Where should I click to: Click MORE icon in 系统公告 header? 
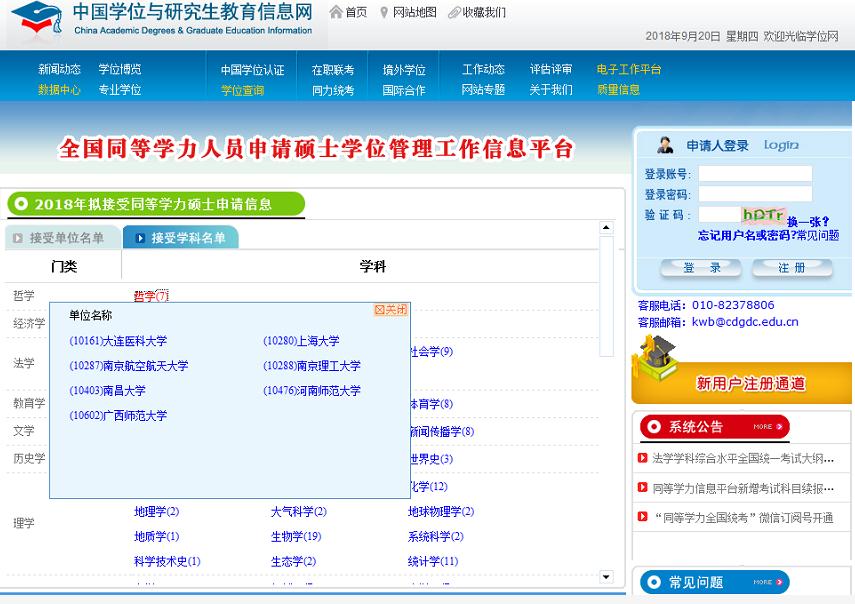point(764,427)
